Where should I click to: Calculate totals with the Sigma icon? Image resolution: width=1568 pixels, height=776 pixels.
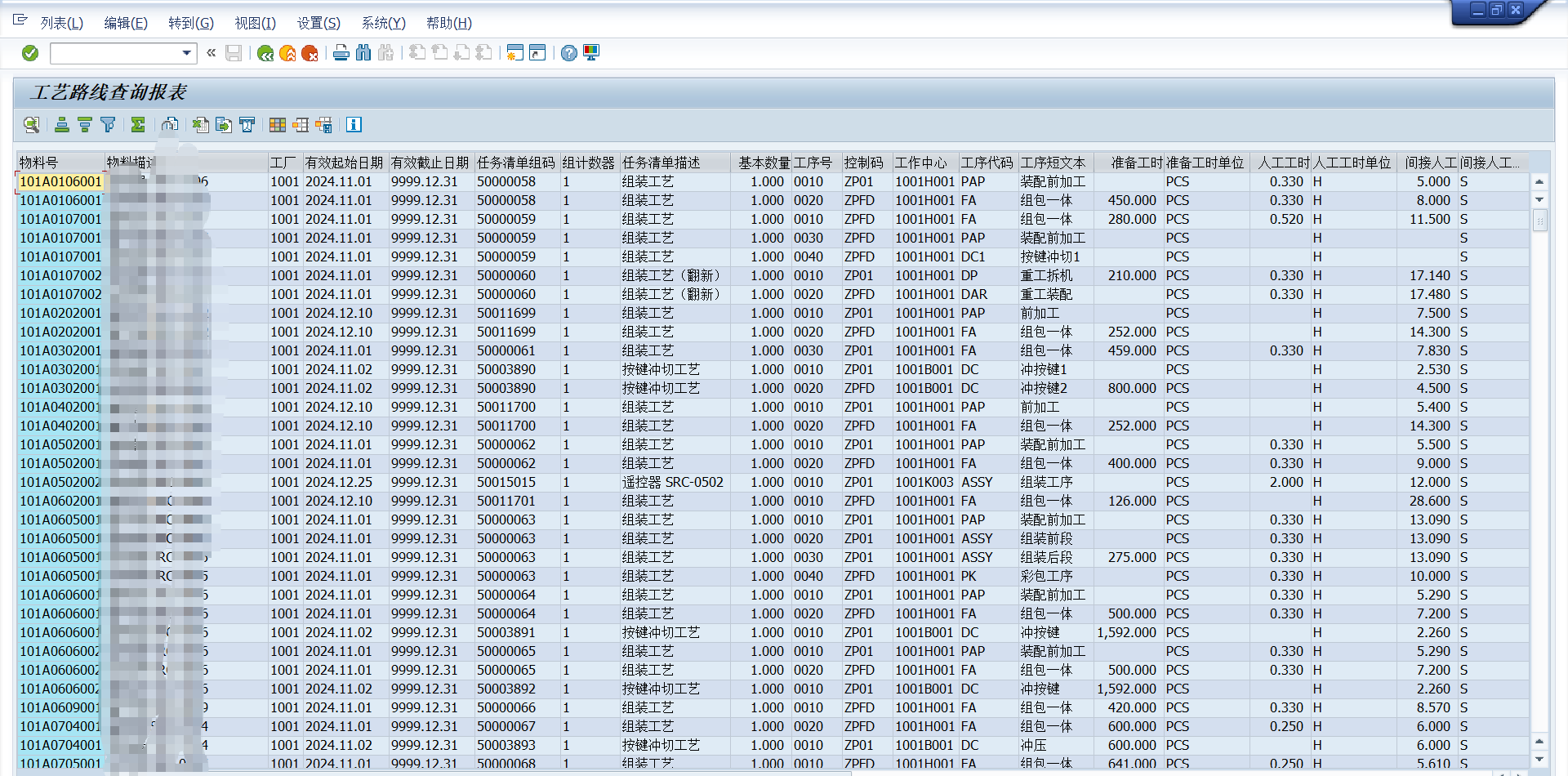(138, 124)
